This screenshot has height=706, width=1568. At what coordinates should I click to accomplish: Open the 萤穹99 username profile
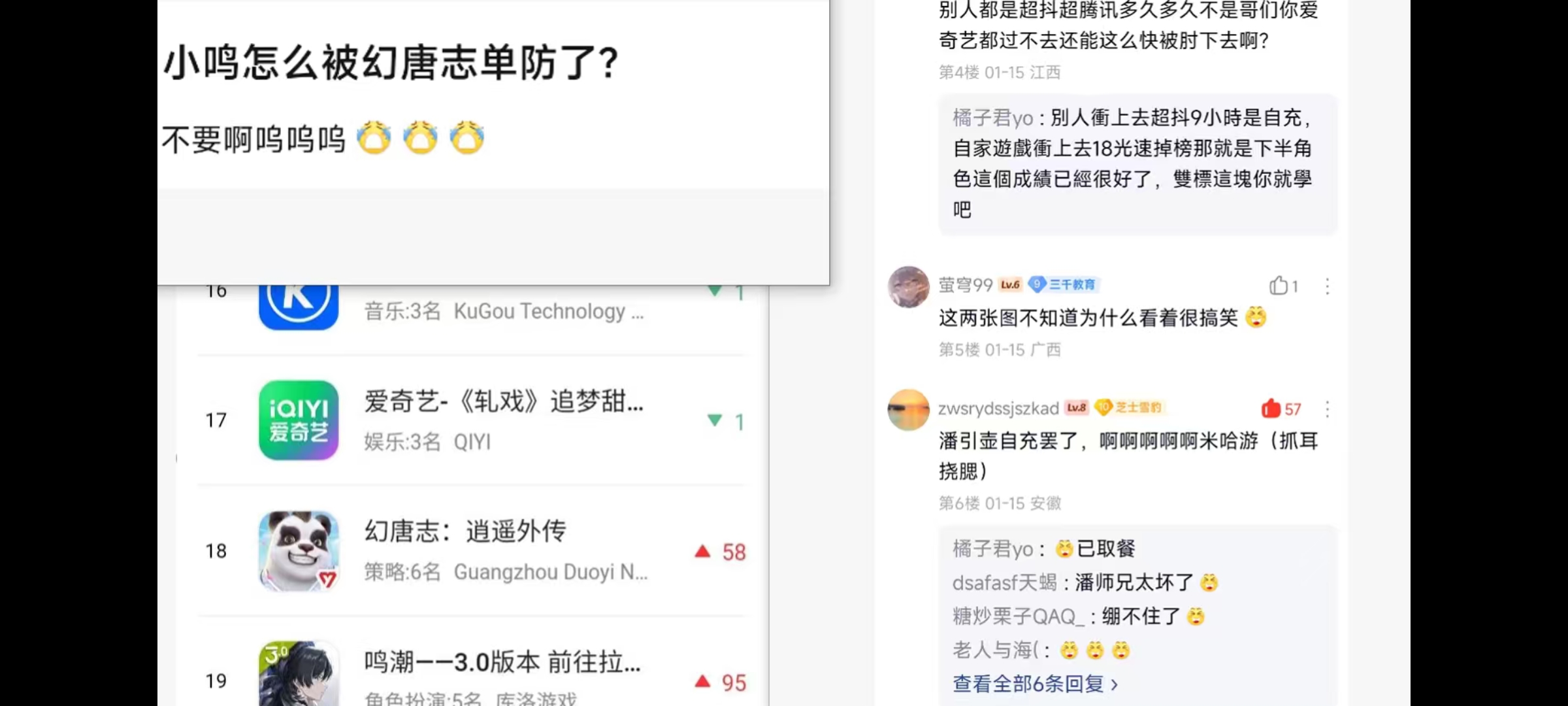[966, 285]
